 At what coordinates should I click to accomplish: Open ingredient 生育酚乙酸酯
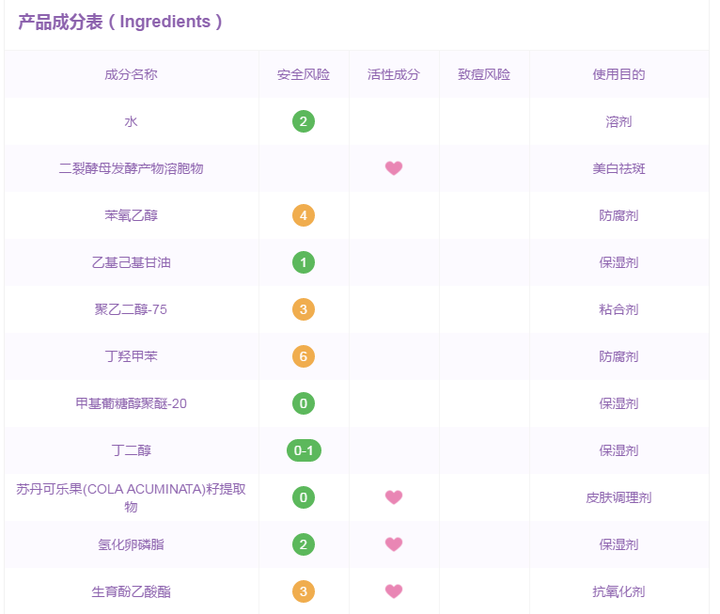click(x=131, y=591)
